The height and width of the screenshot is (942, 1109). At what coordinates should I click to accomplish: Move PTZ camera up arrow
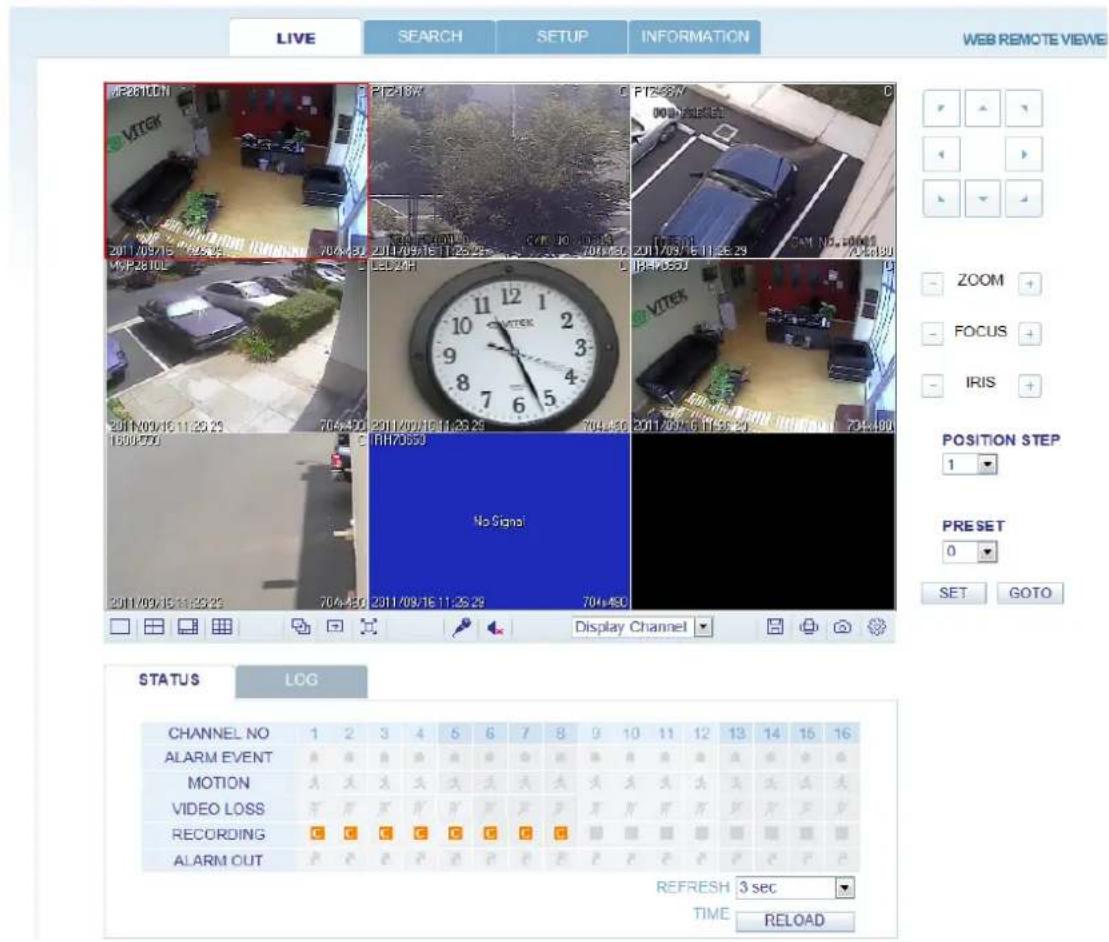click(x=982, y=109)
